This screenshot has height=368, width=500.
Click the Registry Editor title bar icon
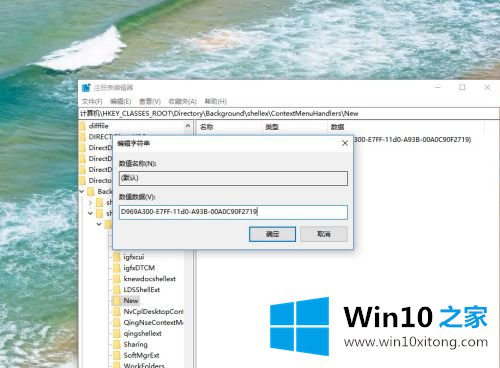pyautogui.click(x=86, y=88)
